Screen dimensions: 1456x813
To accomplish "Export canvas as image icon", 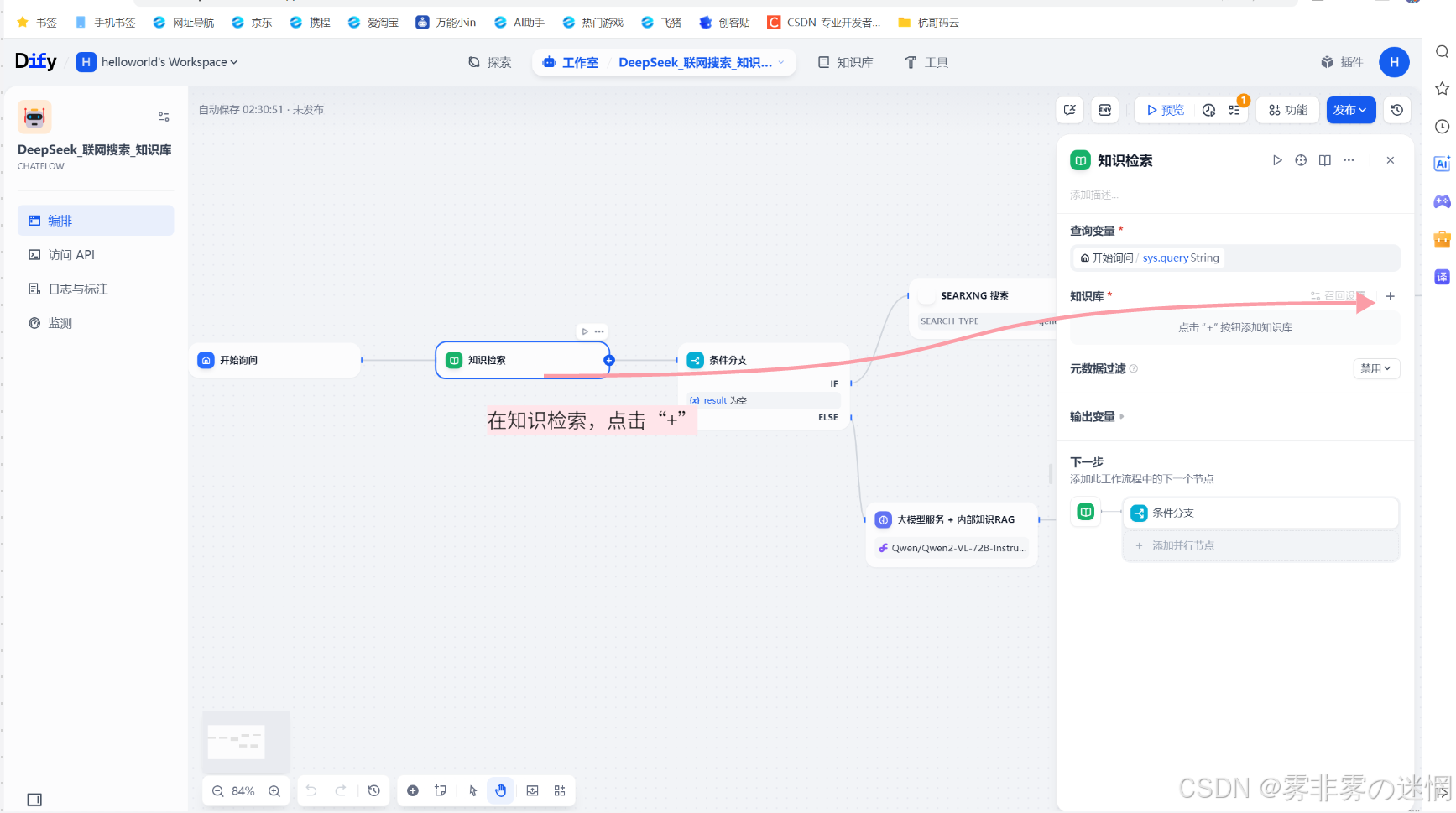I will tap(532, 790).
